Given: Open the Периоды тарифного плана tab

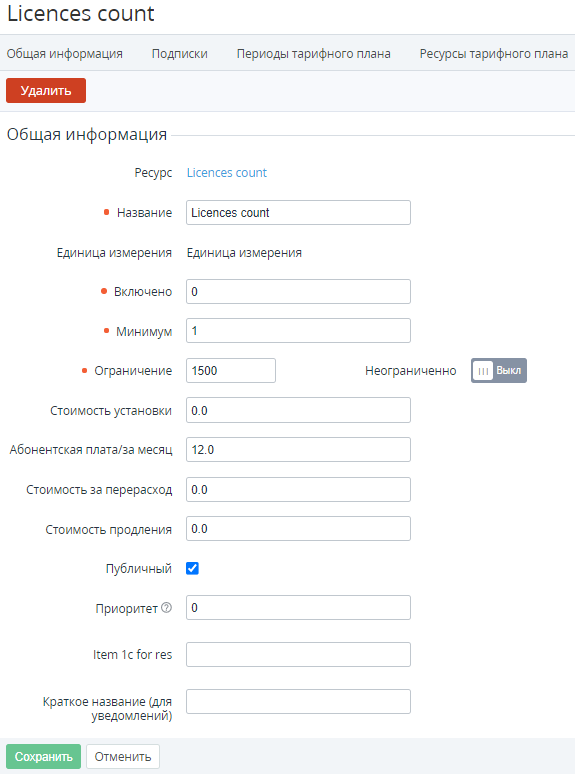Looking at the screenshot, I should [x=313, y=54].
